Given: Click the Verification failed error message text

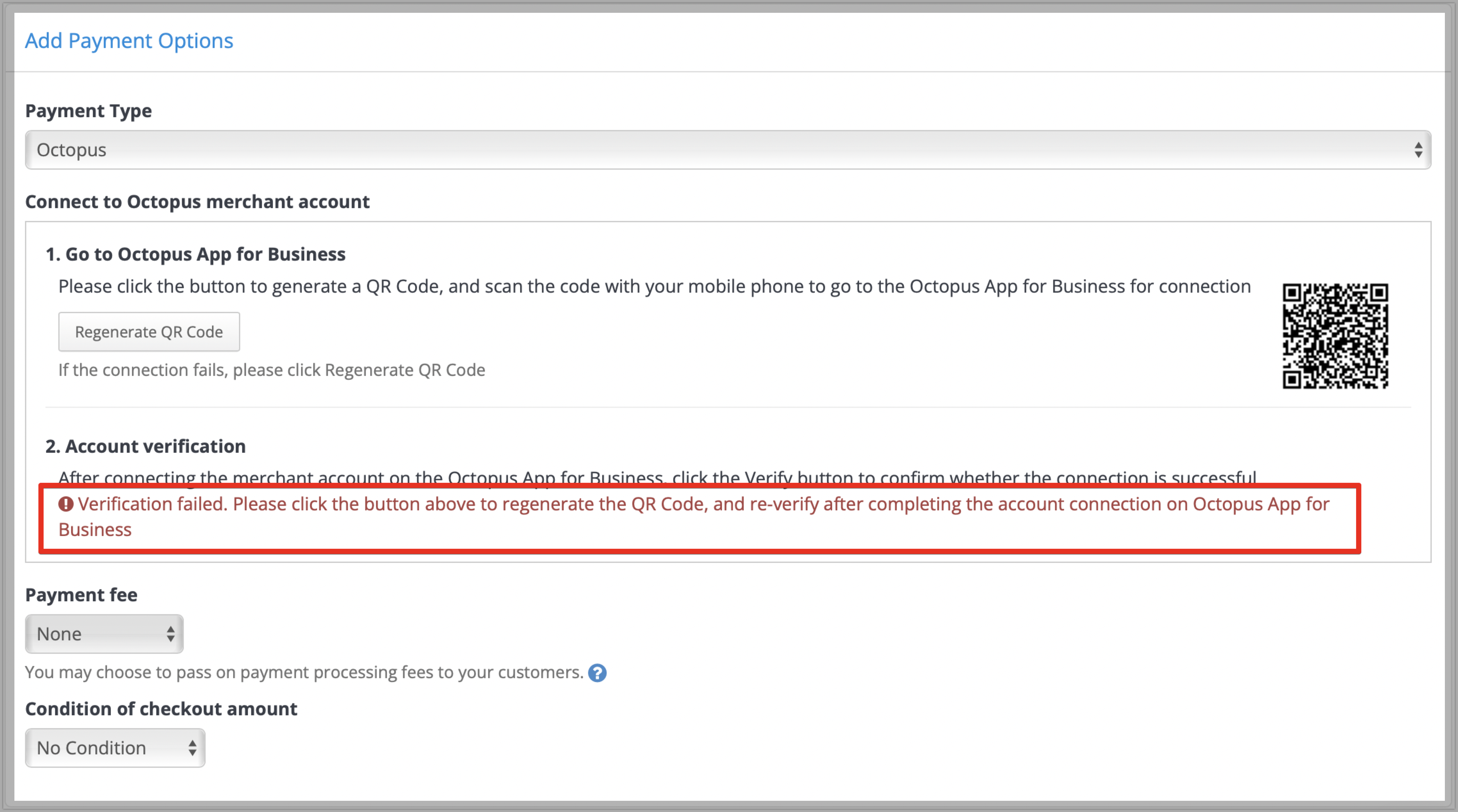Looking at the screenshot, I should click(694, 516).
